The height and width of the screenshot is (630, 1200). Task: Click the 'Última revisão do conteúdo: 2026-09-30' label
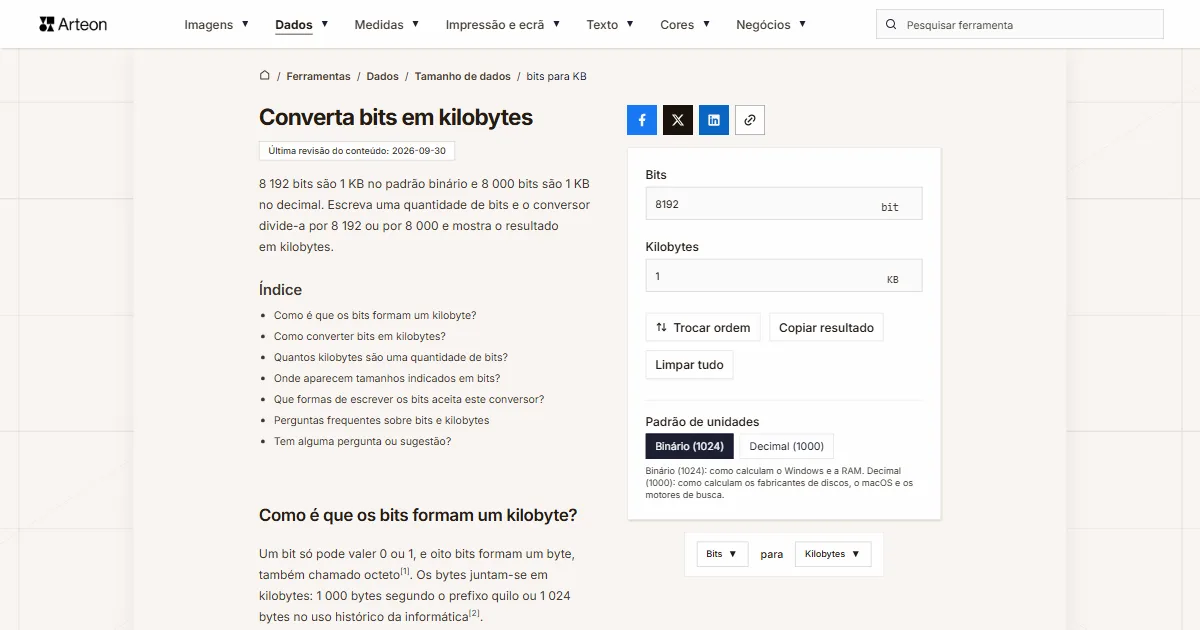coord(357,151)
